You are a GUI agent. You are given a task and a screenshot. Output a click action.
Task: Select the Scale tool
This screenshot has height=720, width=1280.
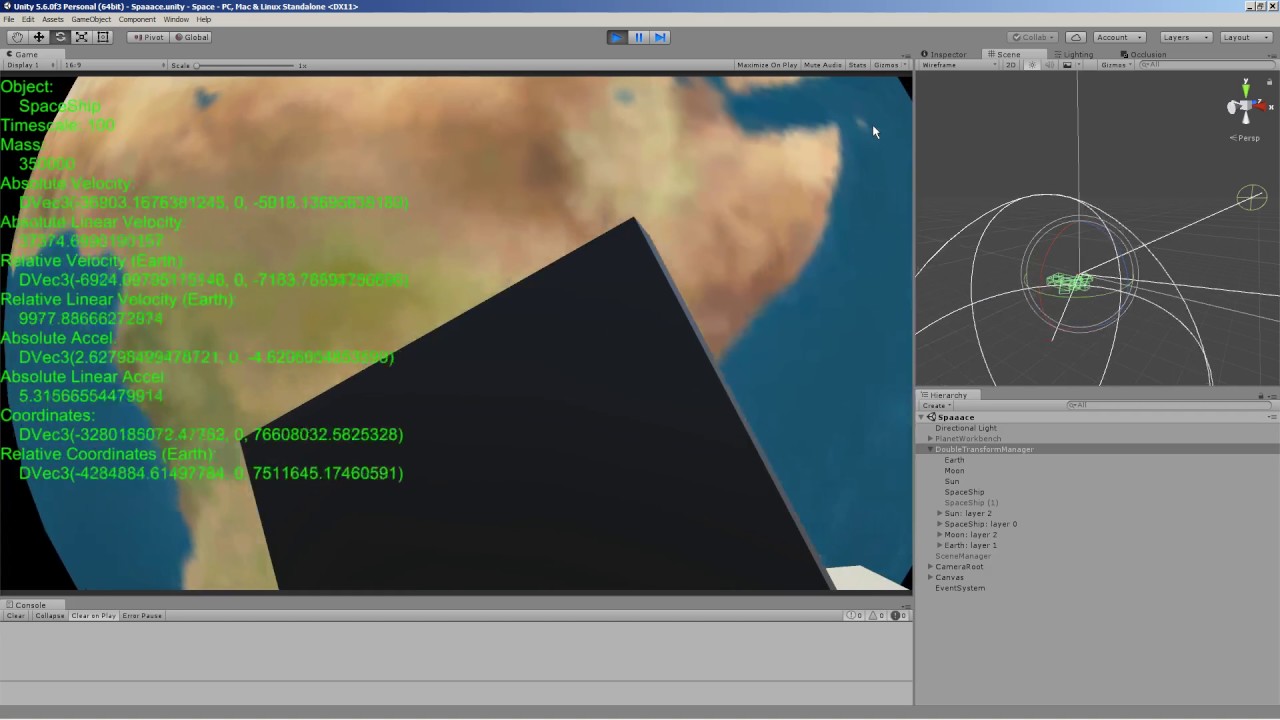(x=81, y=37)
